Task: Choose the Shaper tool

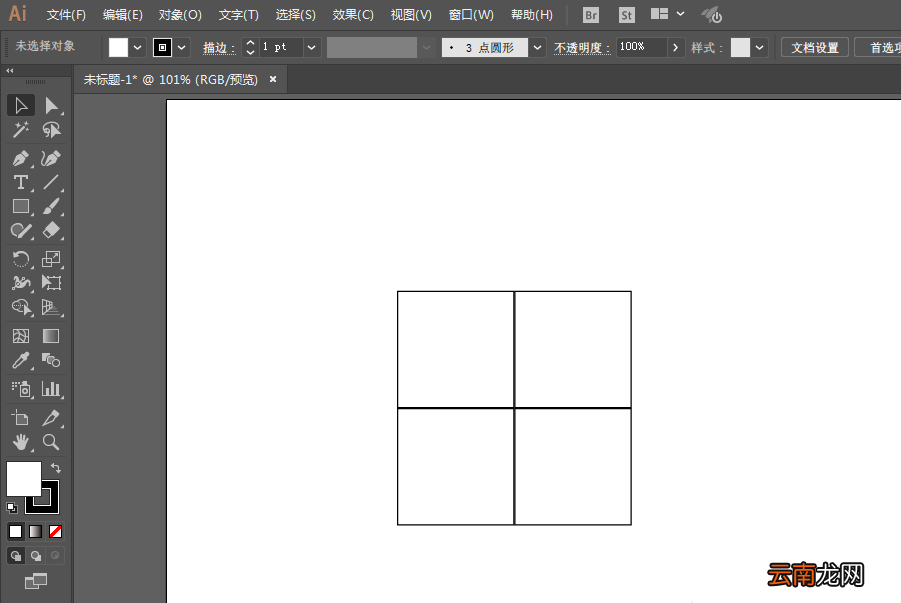Action: [21, 231]
